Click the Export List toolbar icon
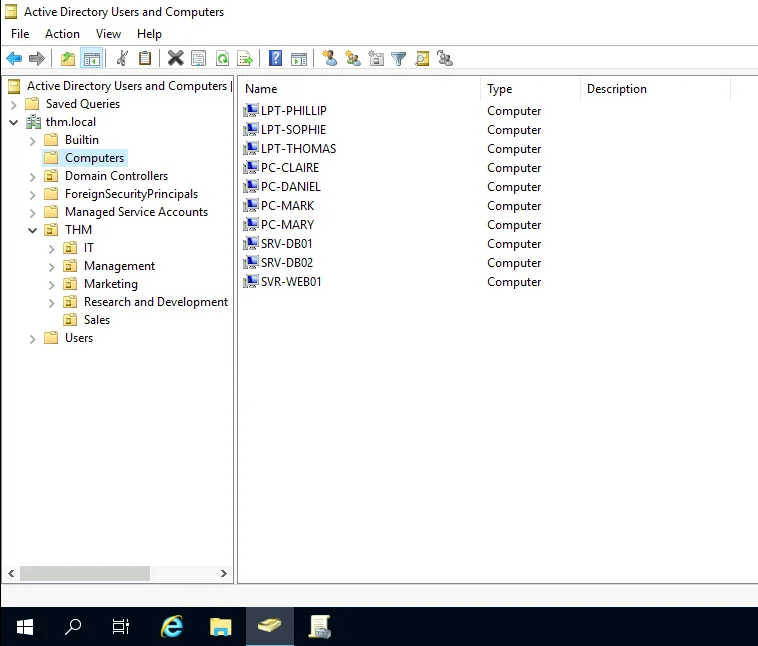Viewport: 758px width, 646px height. click(245, 59)
